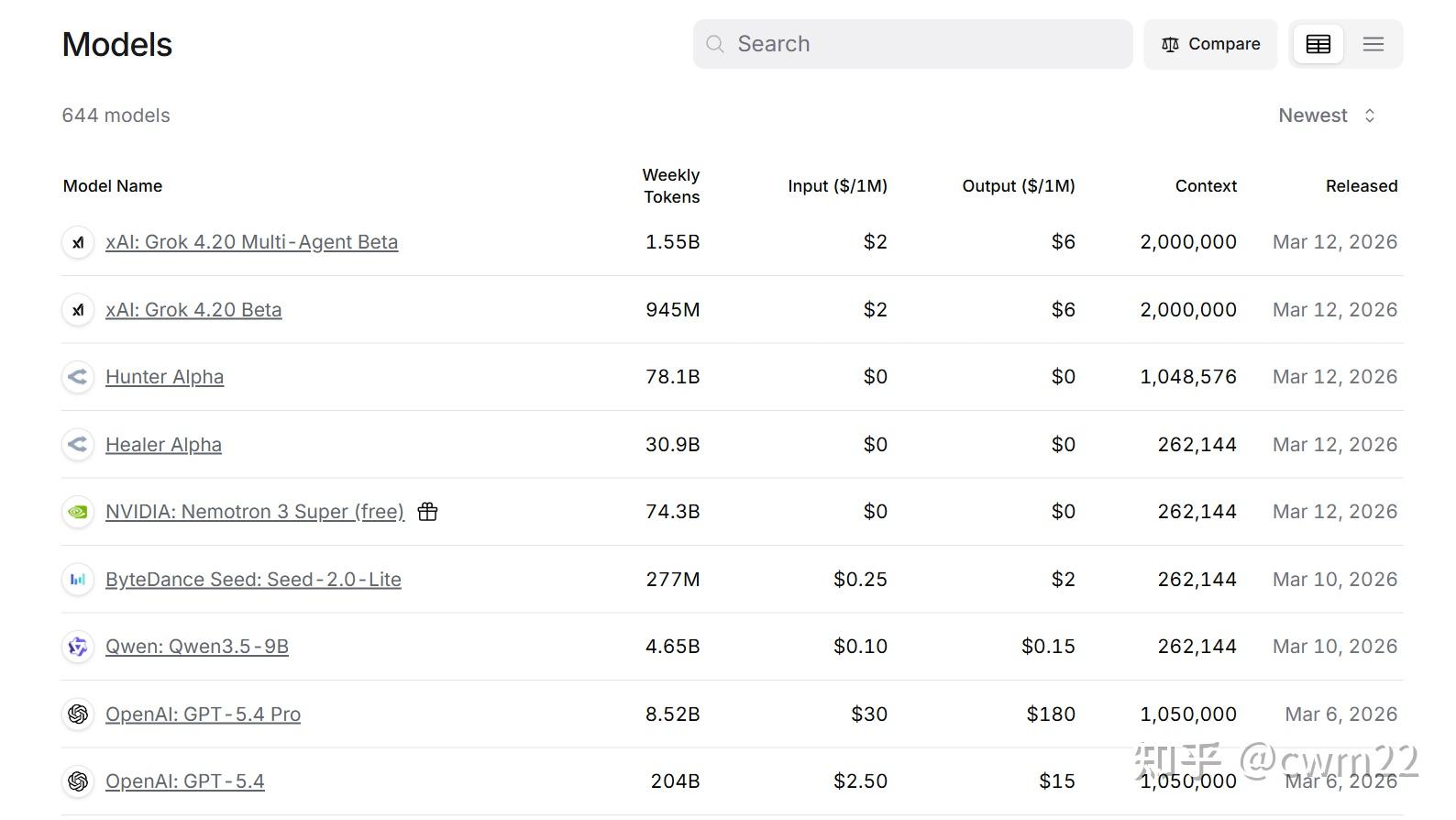
Task: Click the Output ($/1M) column header
Action: click(x=1019, y=186)
